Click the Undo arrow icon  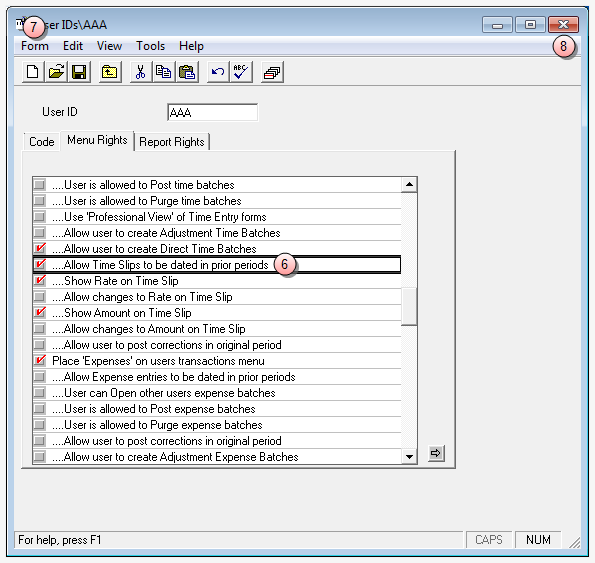pyautogui.click(x=218, y=72)
